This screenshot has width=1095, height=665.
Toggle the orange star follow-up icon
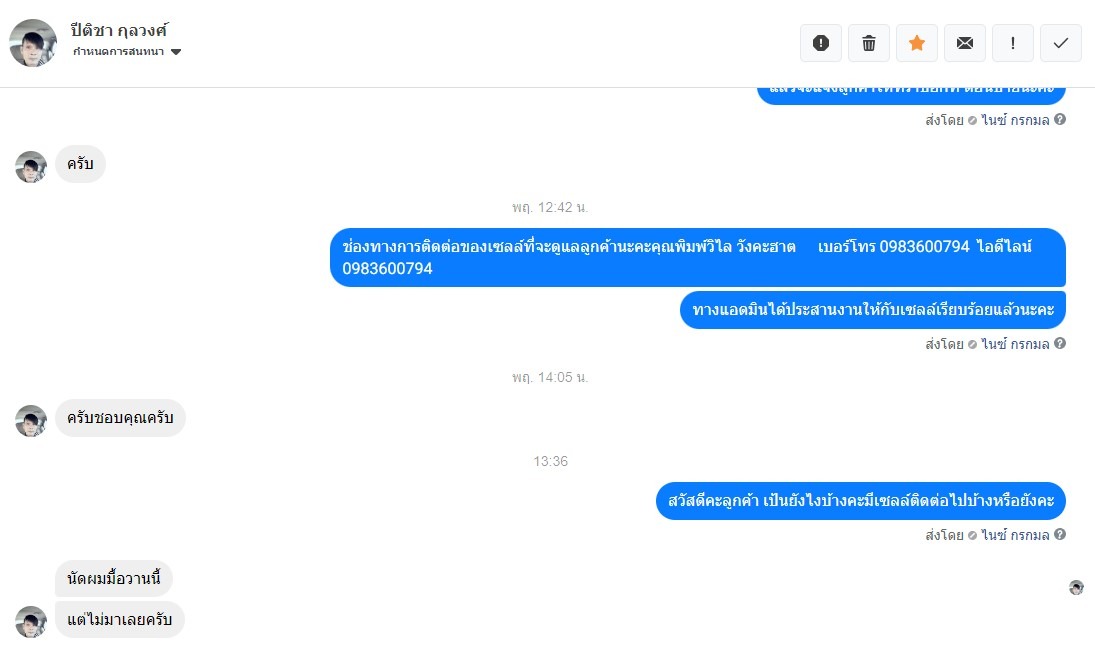917,43
